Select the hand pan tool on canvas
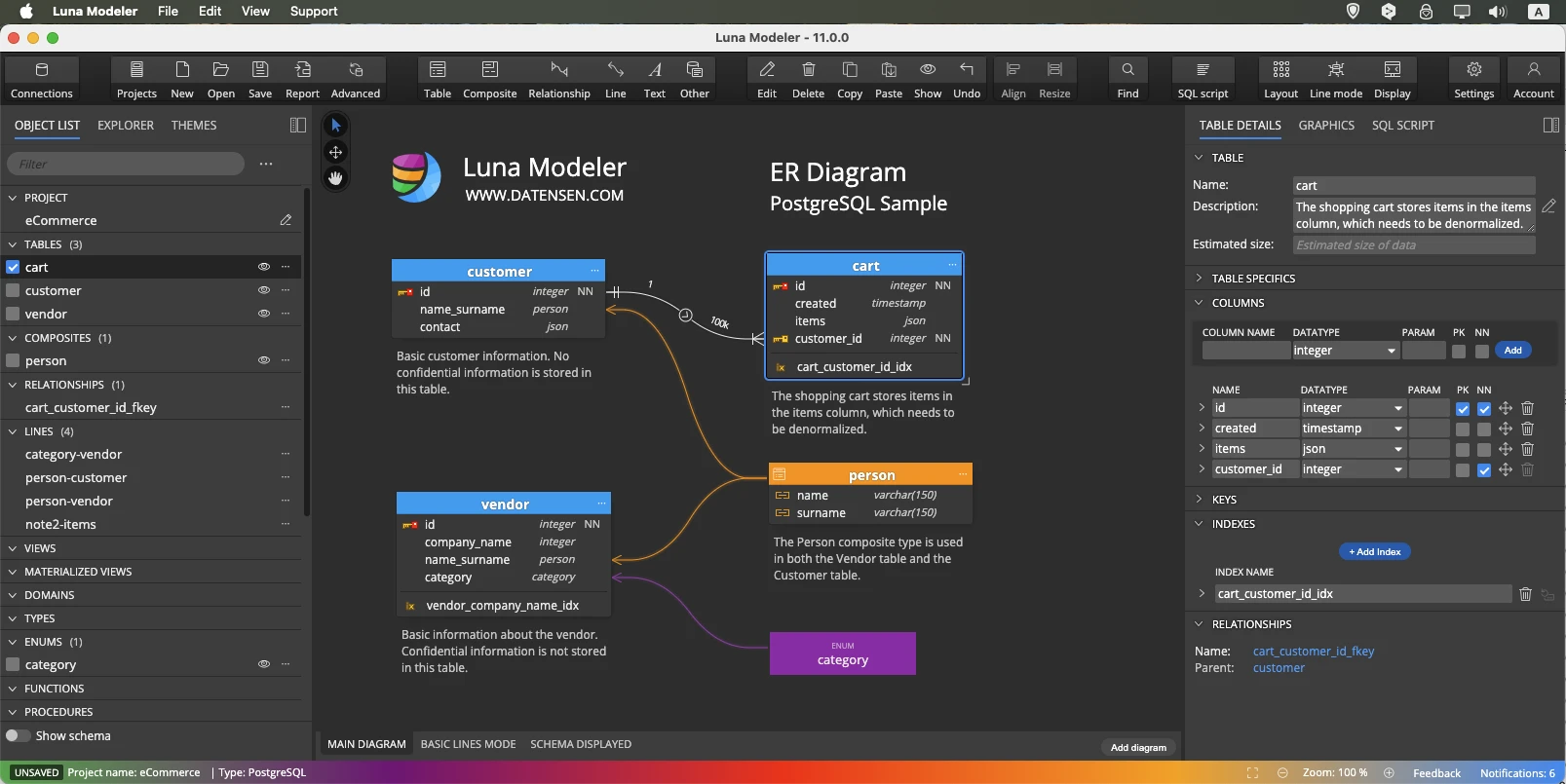The image size is (1566, 784). [x=335, y=178]
